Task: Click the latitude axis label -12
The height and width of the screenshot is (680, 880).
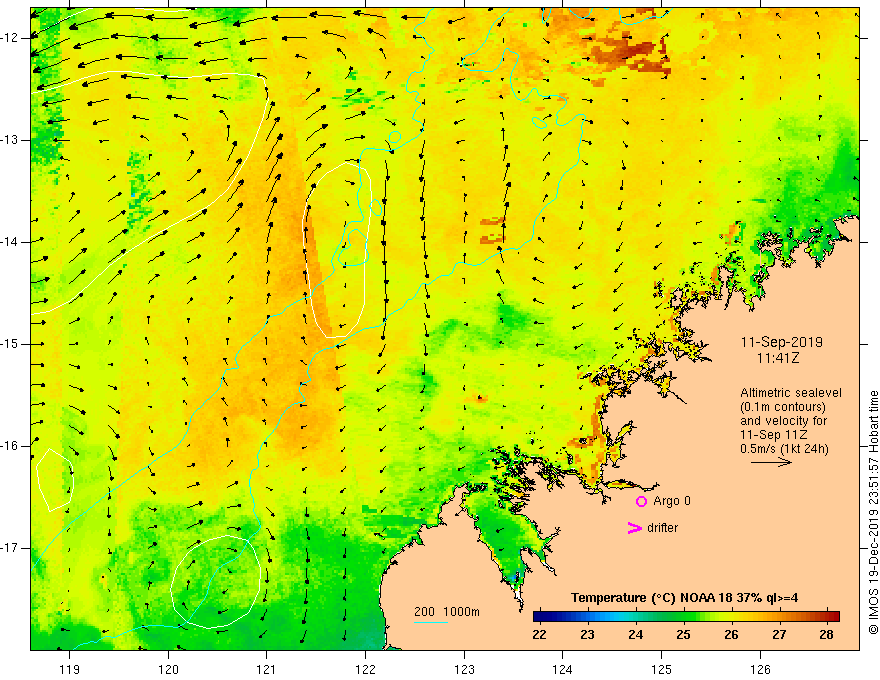Action: pyautogui.click(x=11, y=38)
